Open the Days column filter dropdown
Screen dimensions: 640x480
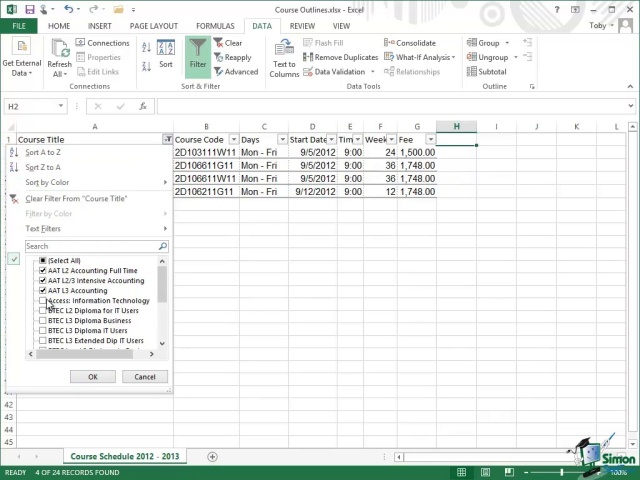point(282,140)
